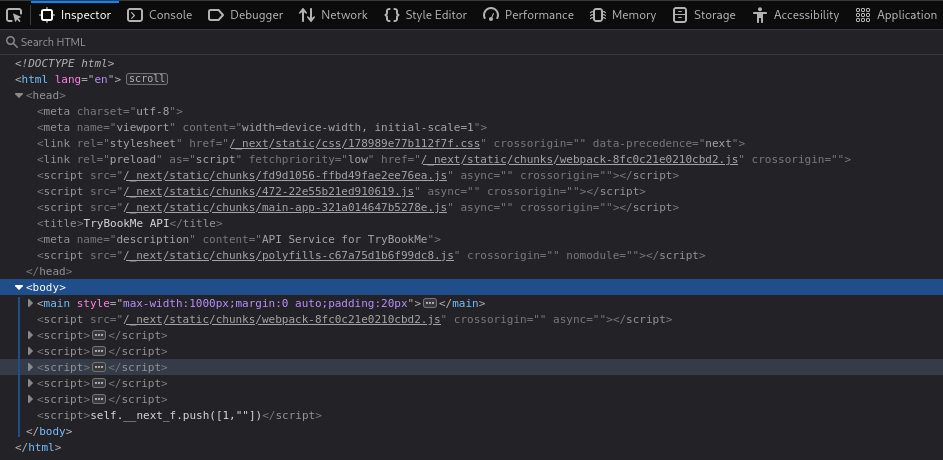Open the polyfills script source link
943x460 pixels.
tap(289, 255)
